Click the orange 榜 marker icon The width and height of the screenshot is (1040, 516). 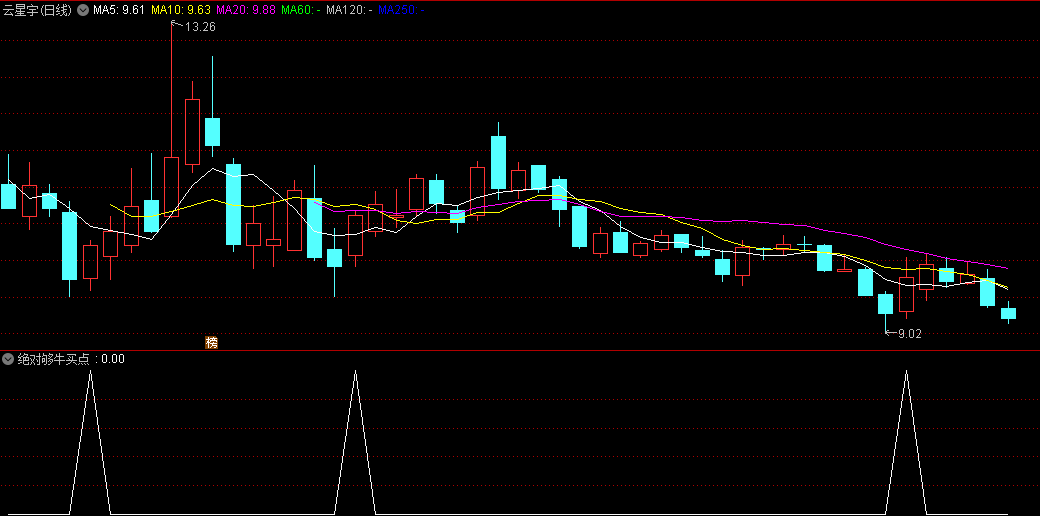[x=212, y=343]
